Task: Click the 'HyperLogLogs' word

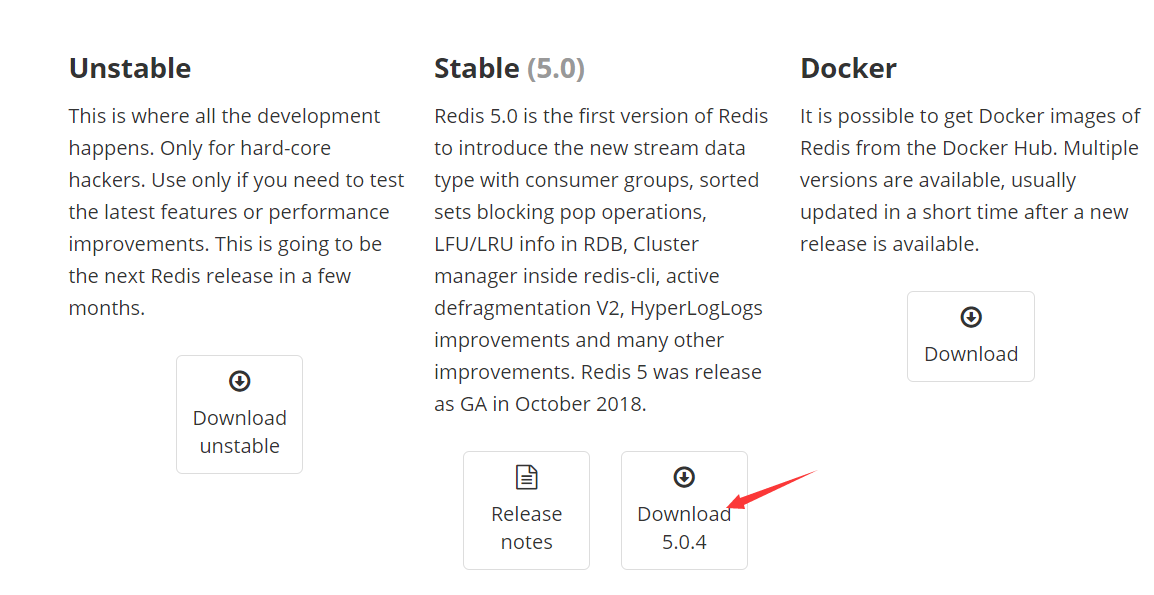Action: [x=696, y=309]
